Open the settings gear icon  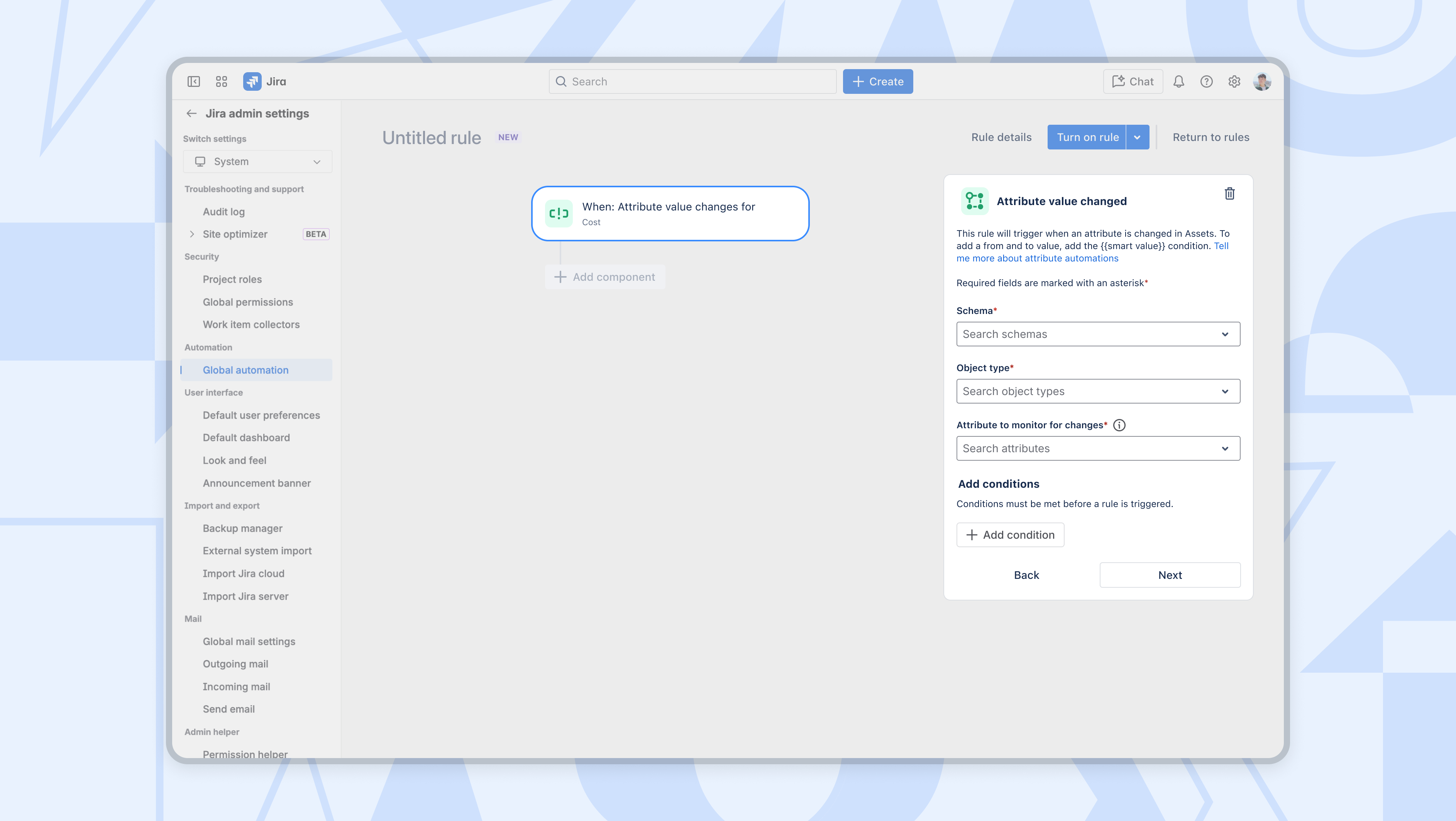point(1234,81)
